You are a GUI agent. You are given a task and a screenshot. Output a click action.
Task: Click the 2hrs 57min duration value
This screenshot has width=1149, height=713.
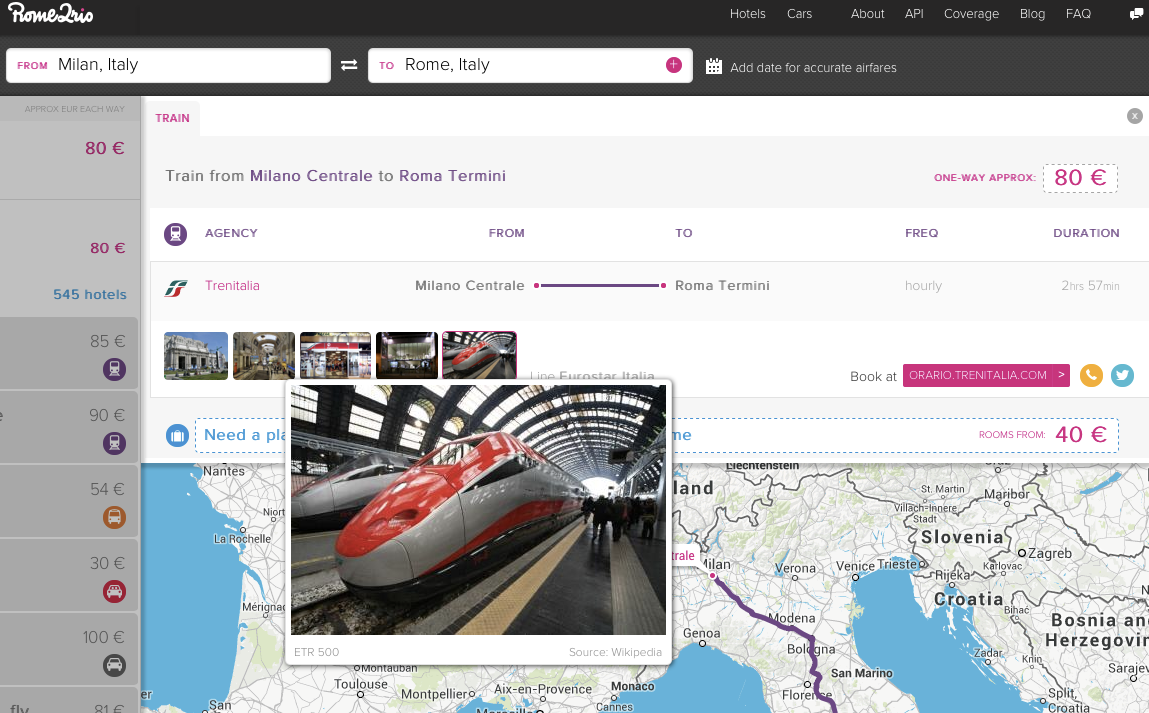[1090, 286]
